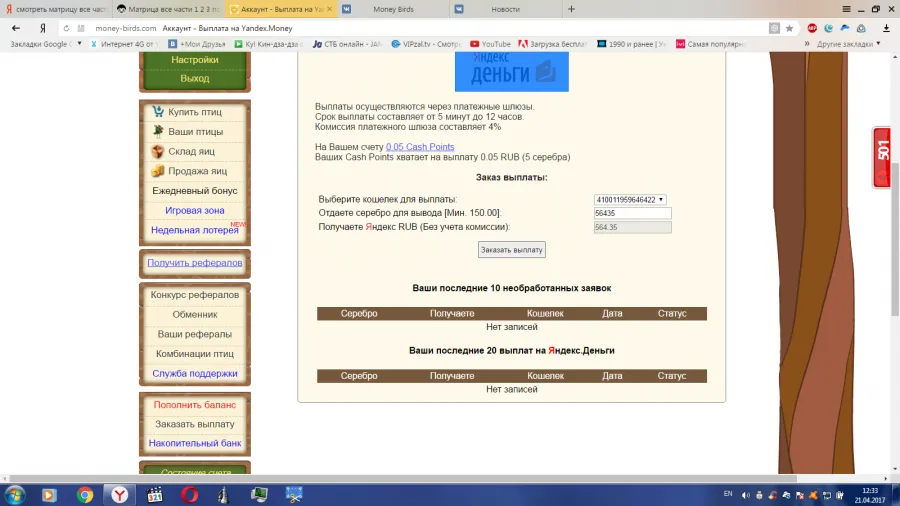
Task: Click the red 501 side badge
Action: point(882,158)
